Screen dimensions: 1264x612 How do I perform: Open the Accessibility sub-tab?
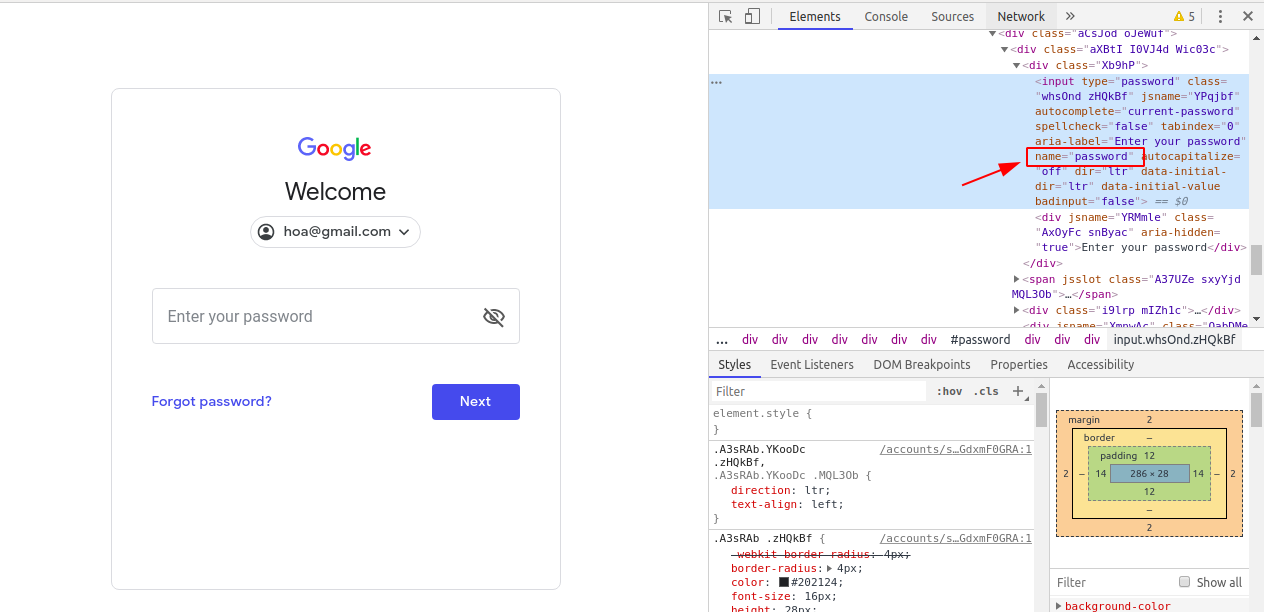[1101, 365]
